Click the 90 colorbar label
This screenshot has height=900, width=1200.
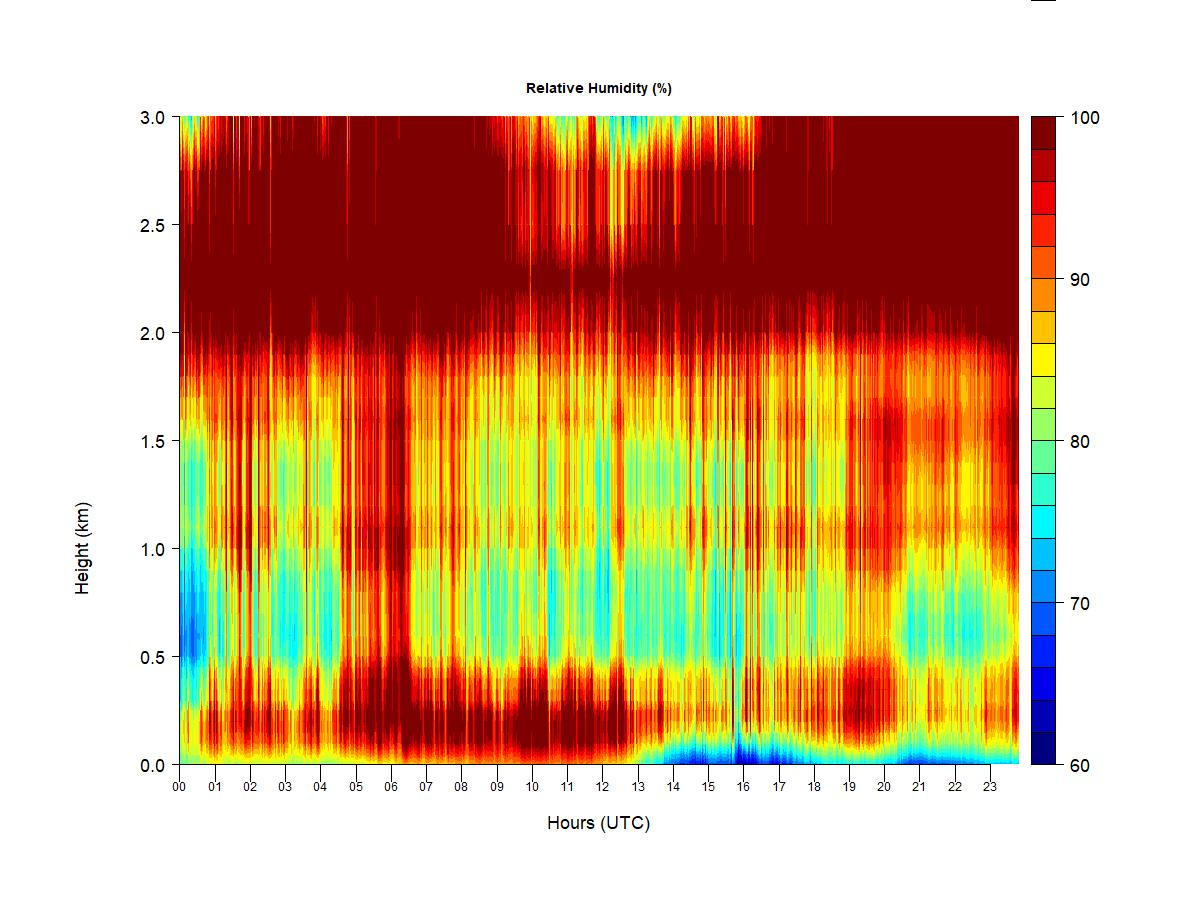[1081, 280]
